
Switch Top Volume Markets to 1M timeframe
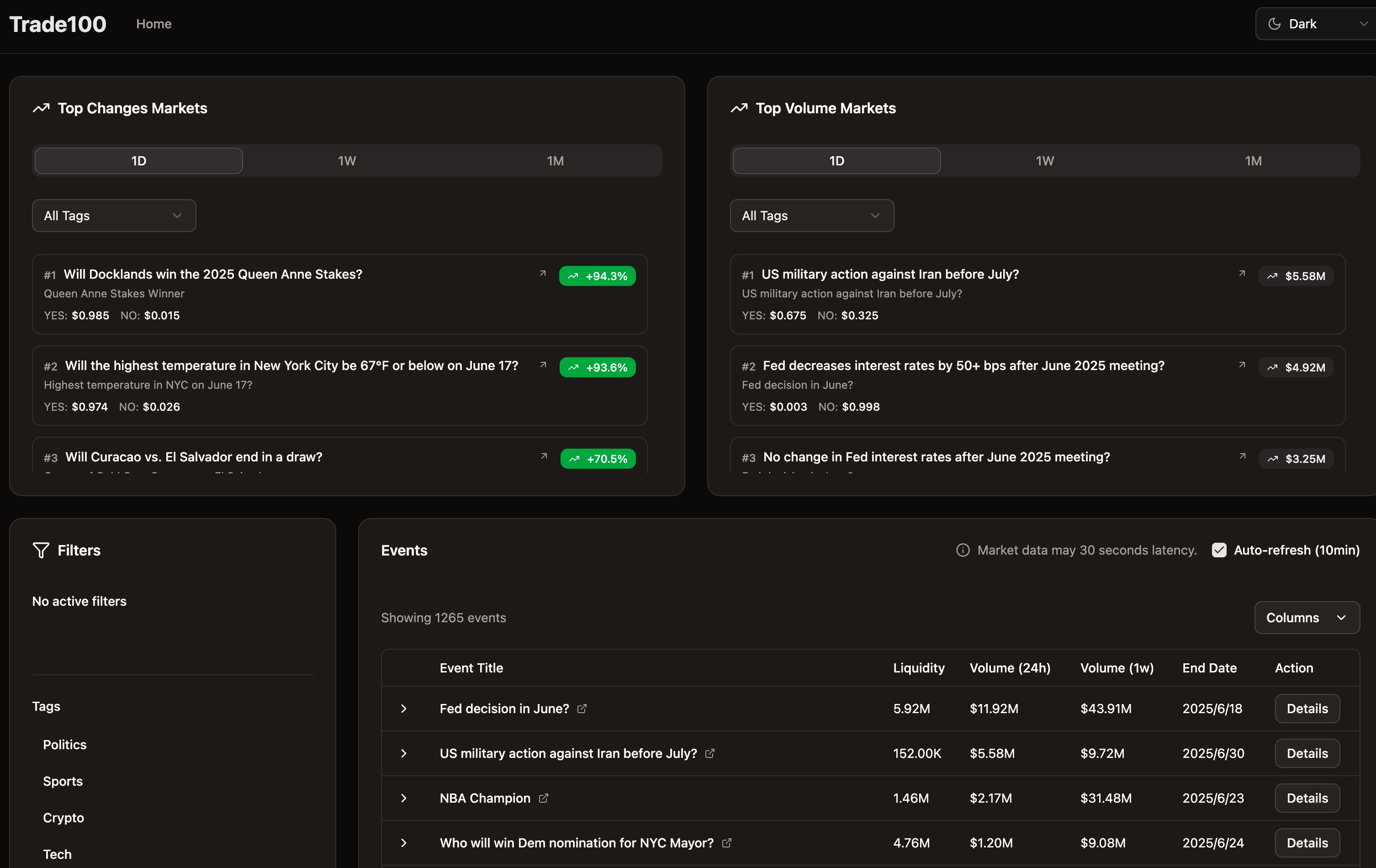pyautogui.click(x=1254, y=160)
